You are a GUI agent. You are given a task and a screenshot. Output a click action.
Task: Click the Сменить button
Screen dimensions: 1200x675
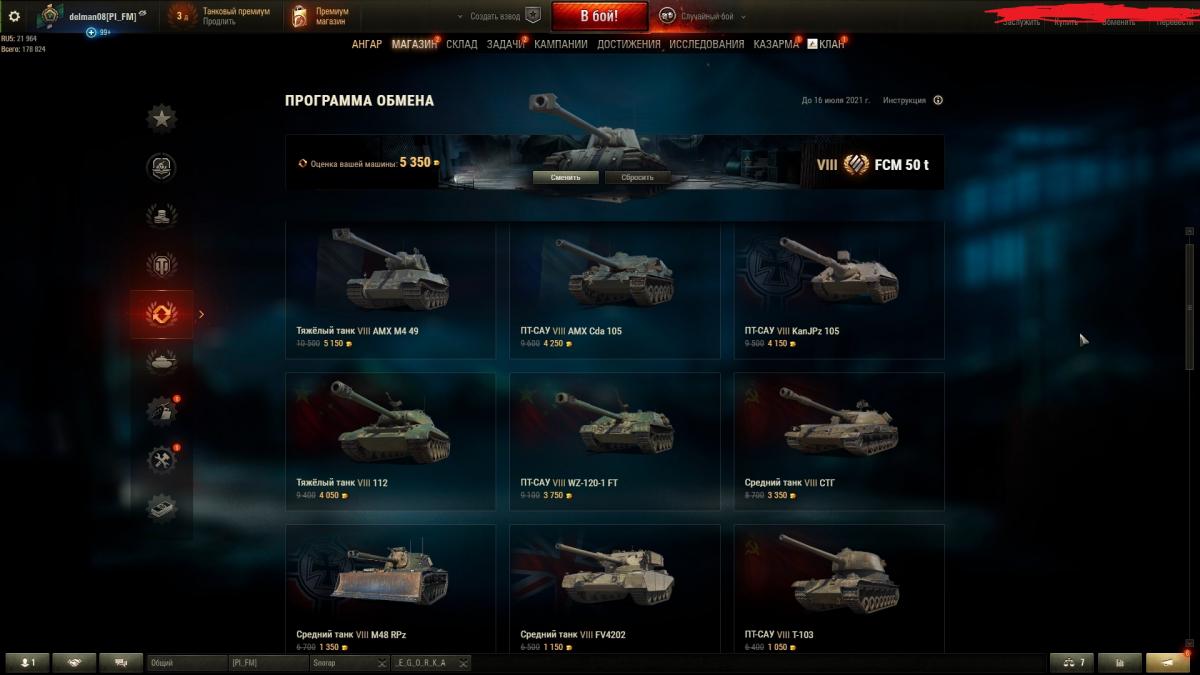coord(565,177)
